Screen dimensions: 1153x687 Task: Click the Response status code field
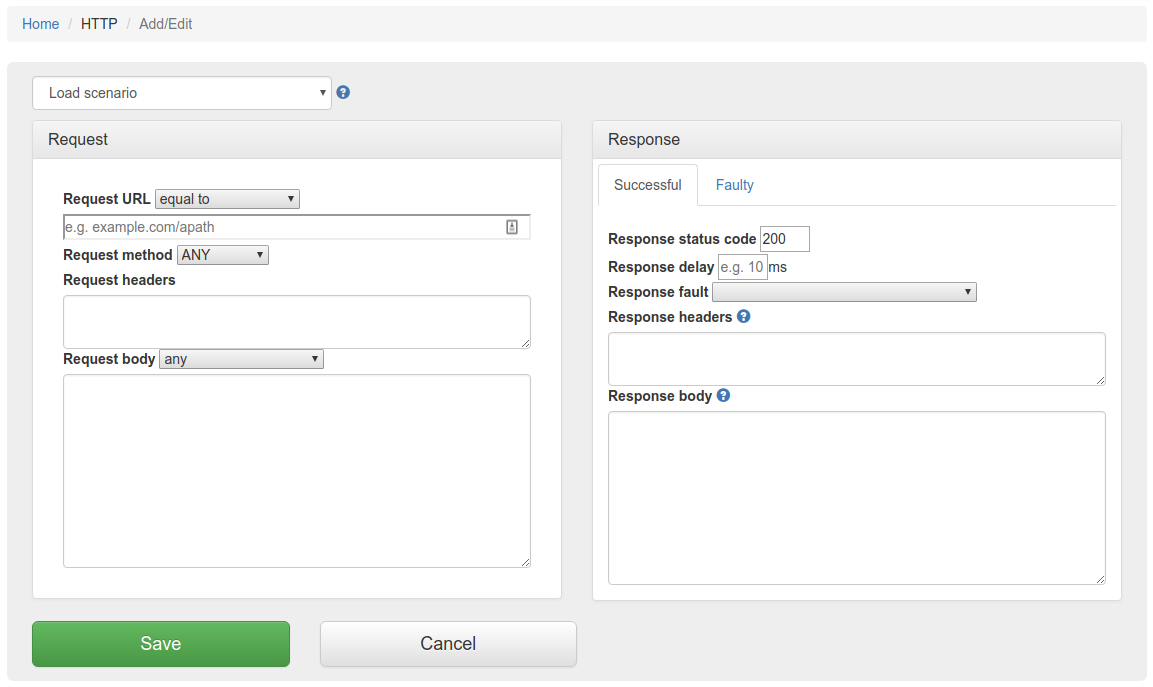coord(784,239)
